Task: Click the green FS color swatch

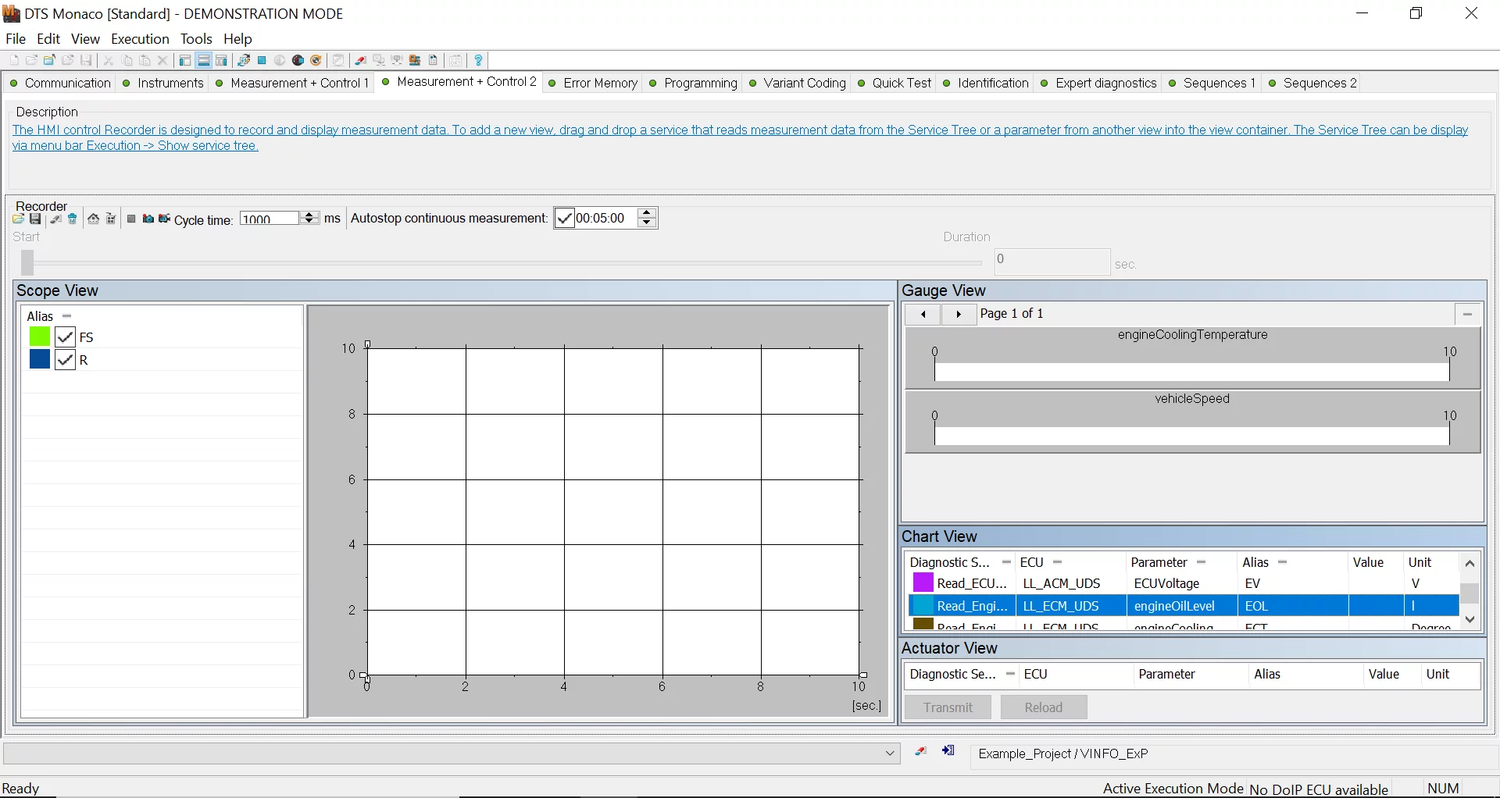Action: coord(40,337)
